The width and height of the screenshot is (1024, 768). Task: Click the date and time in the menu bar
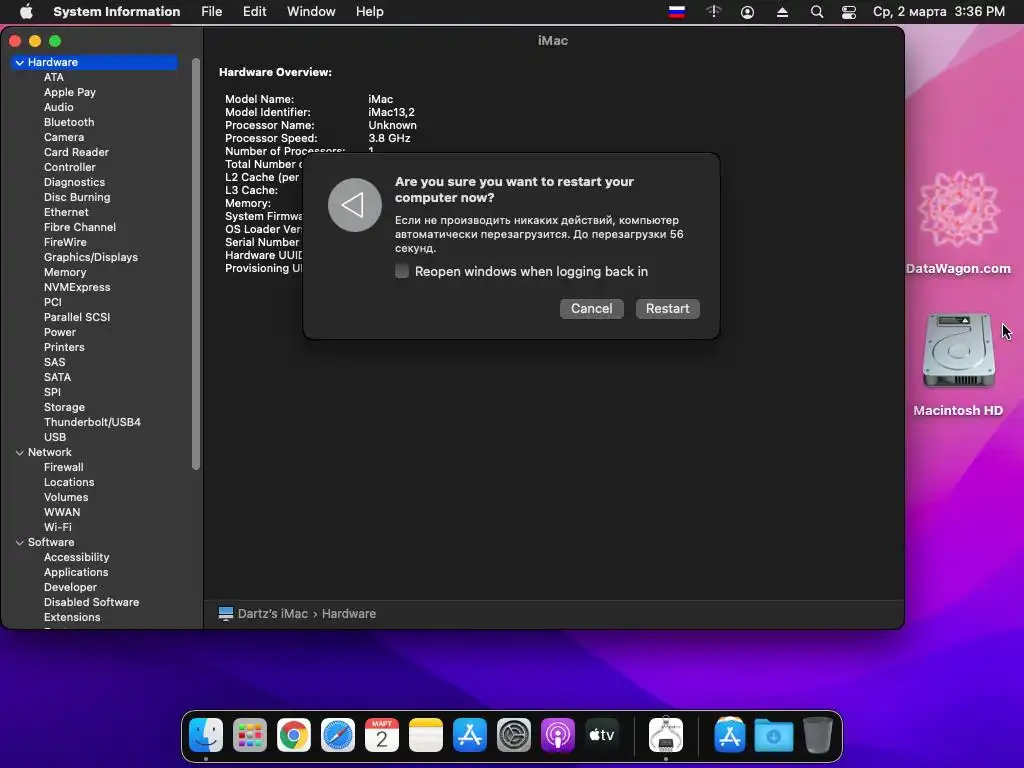tap(938, 12)
